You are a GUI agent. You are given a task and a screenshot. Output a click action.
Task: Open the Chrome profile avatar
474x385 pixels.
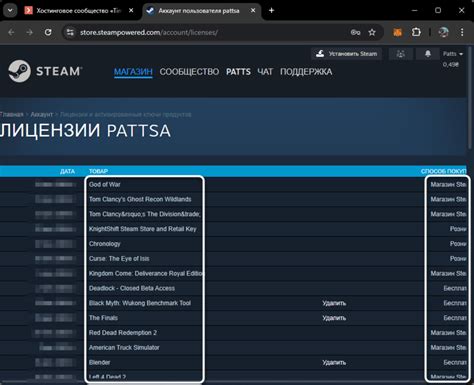443,32
